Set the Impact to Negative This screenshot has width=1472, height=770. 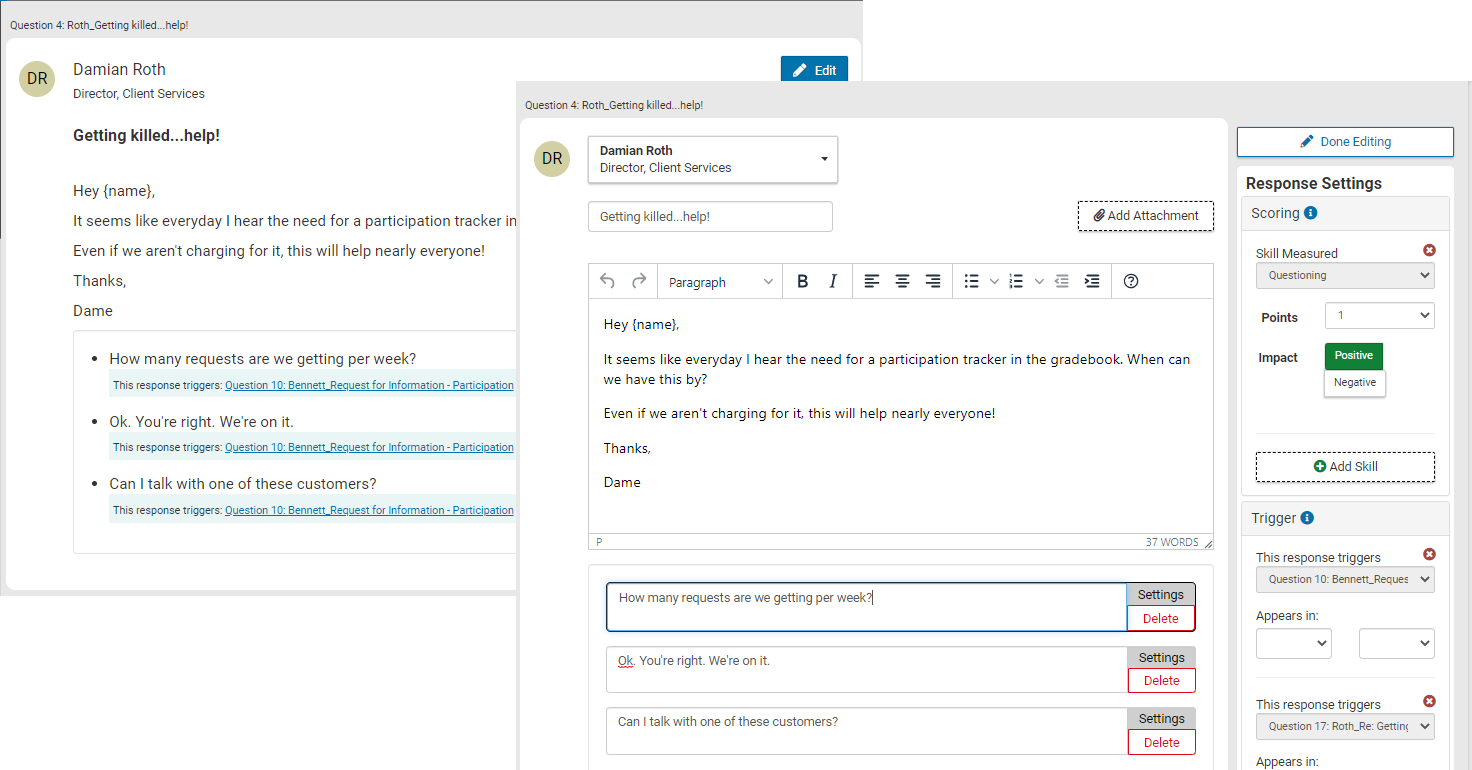click(1354, 382)
